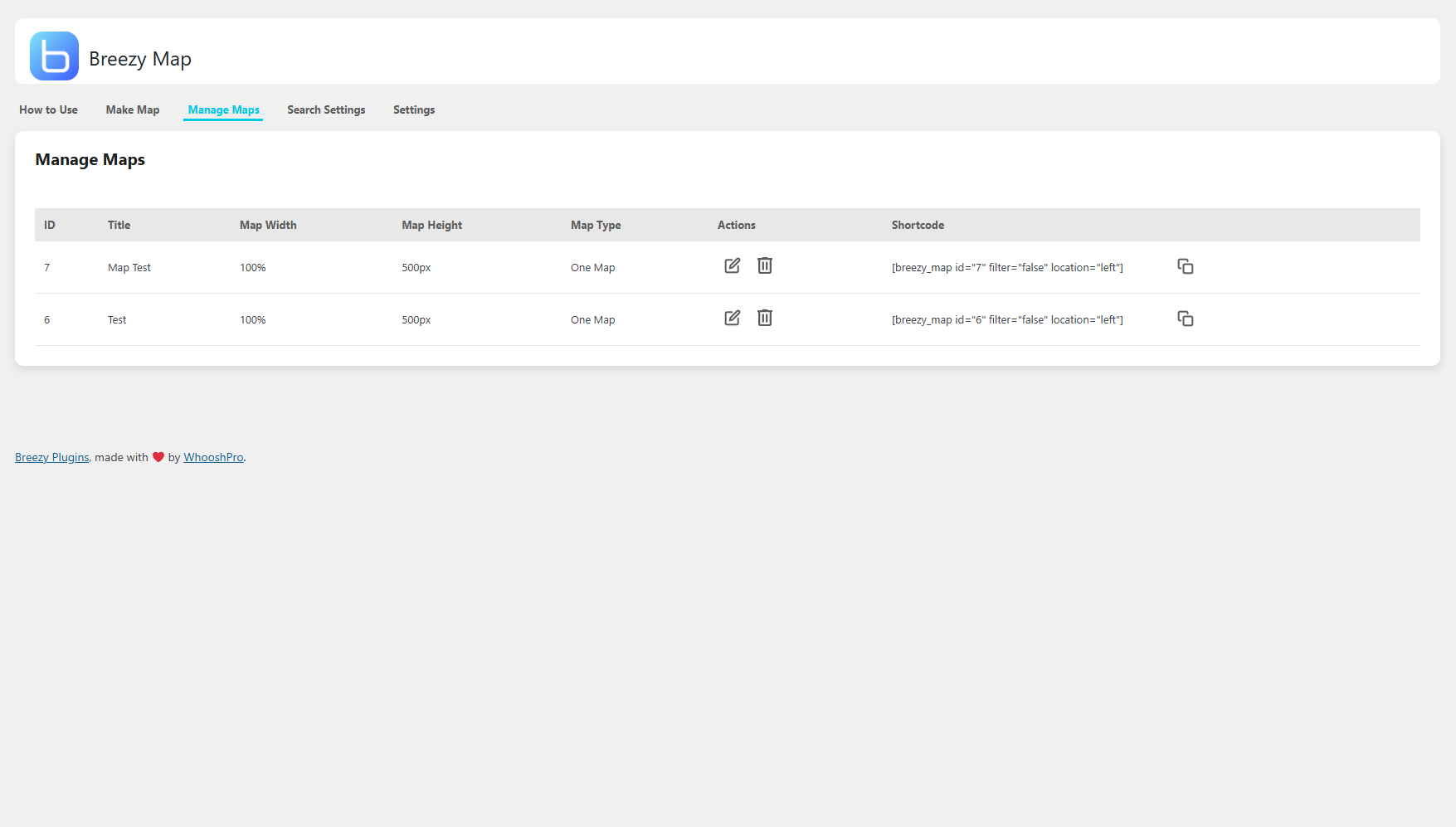Image resolution: width=1456 pixels, height=827 pixels.
Task: Click the Map Width column header
Action: pos(268,225)
